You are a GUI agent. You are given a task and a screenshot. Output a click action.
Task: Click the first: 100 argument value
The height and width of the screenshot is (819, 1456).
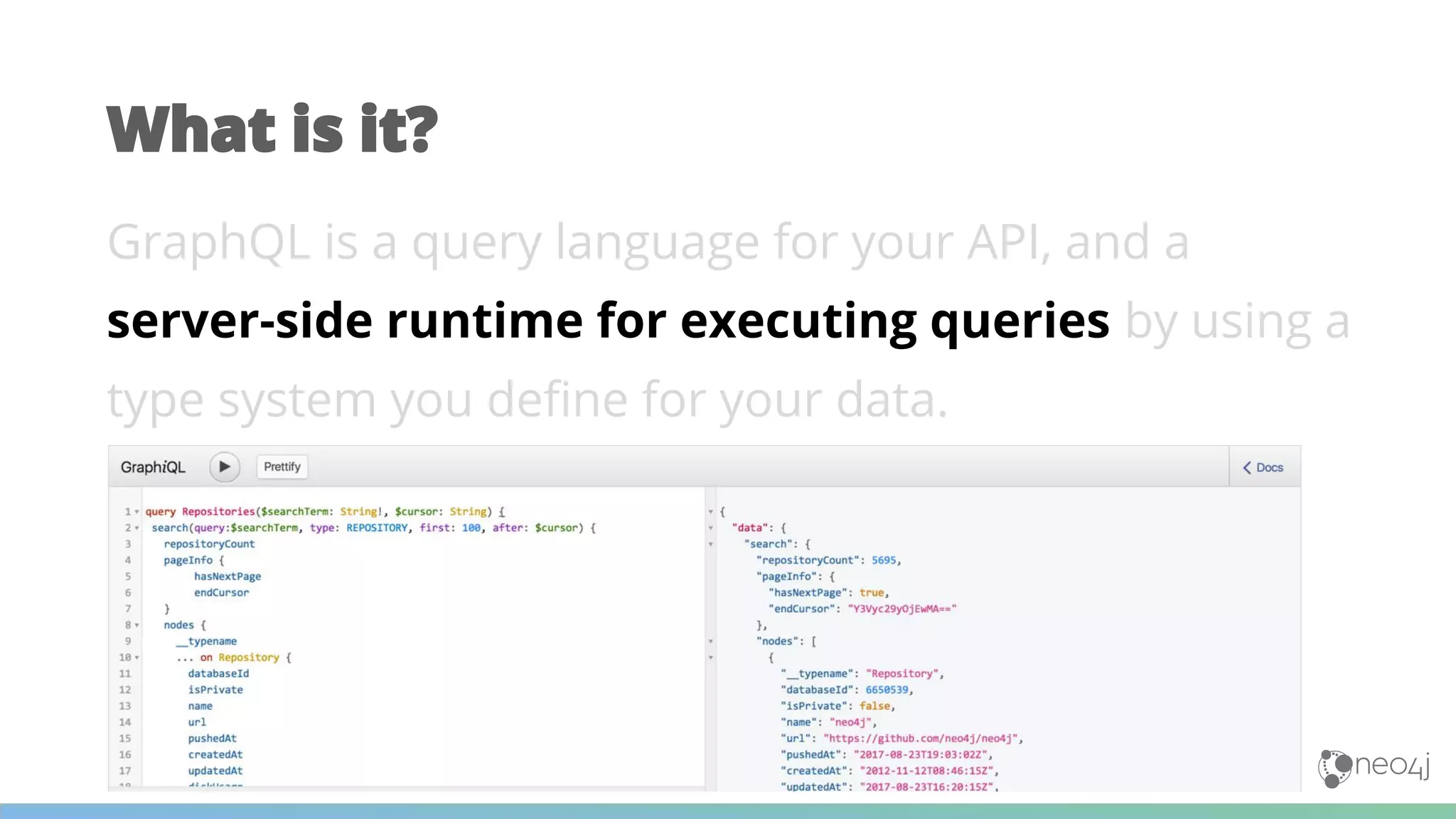pyautogui.click(x=471, y=528)
